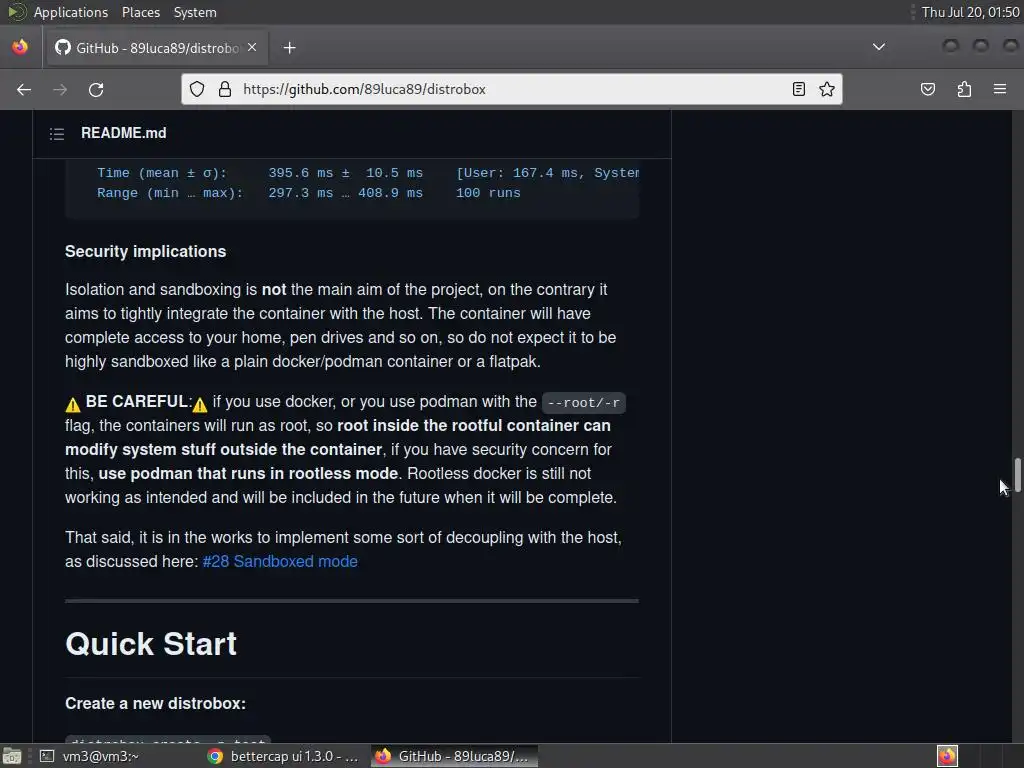Click show desktop icon in bottom panel
Image resolution: width=1024 pixels, height=768 pixels.
(x=11, y=756)
